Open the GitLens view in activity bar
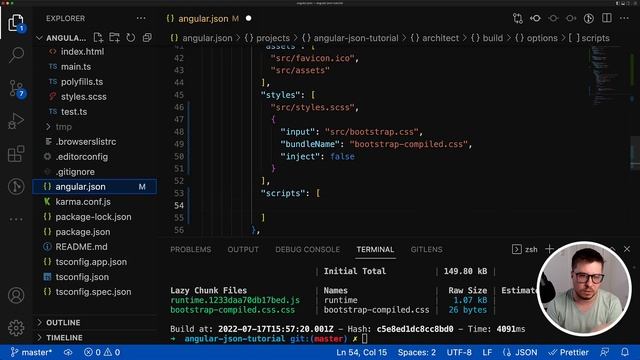640x360 pixels. 16,187
